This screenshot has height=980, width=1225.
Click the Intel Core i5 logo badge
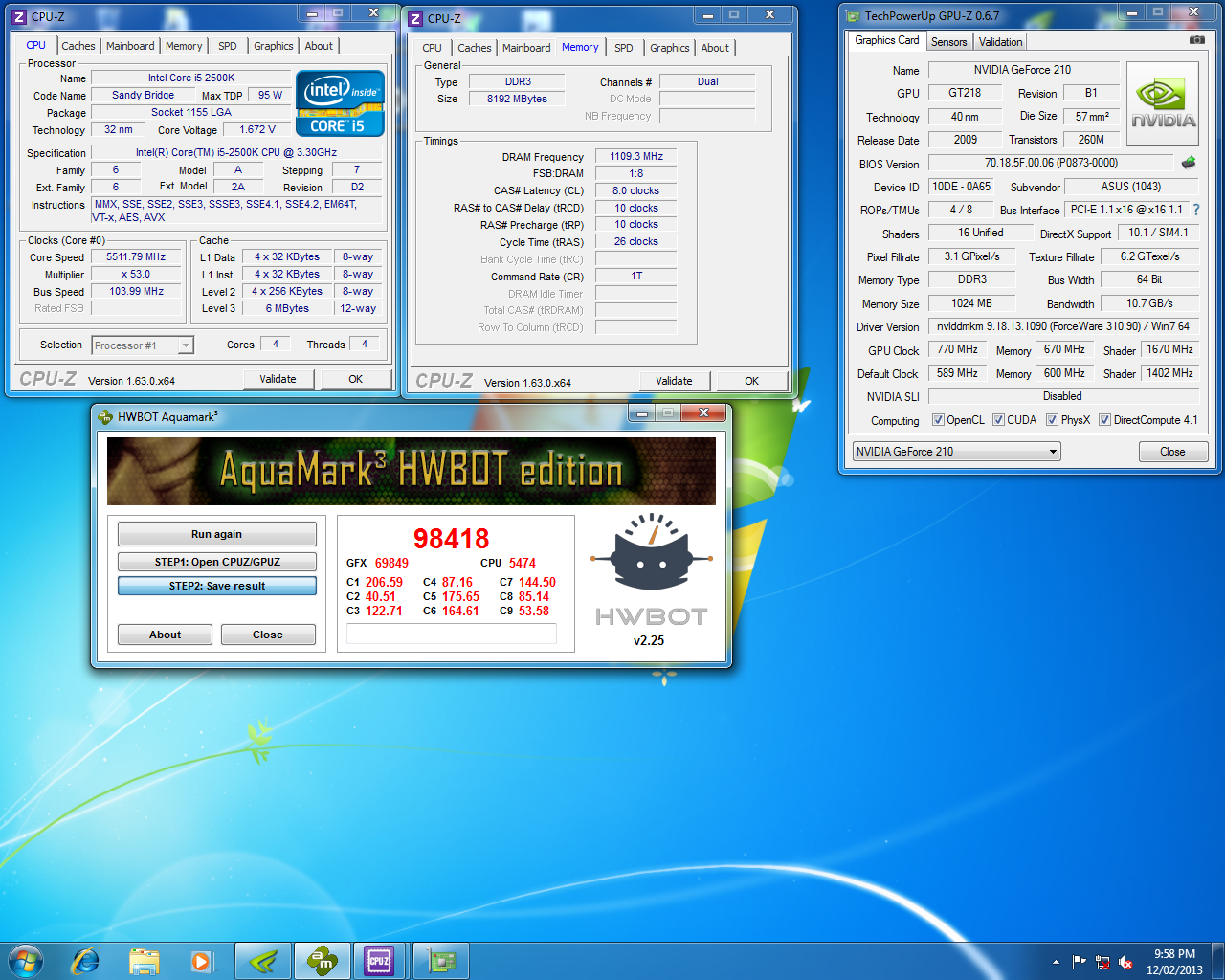click(340, 103)
